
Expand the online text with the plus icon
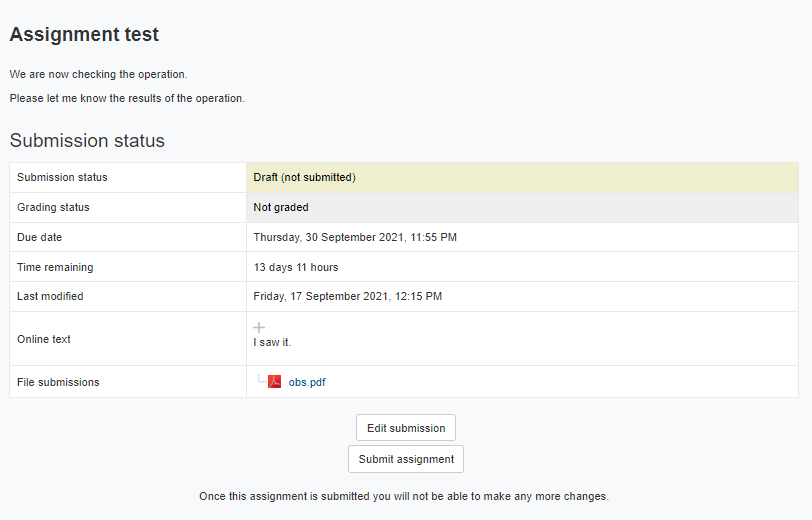(259, 327)
